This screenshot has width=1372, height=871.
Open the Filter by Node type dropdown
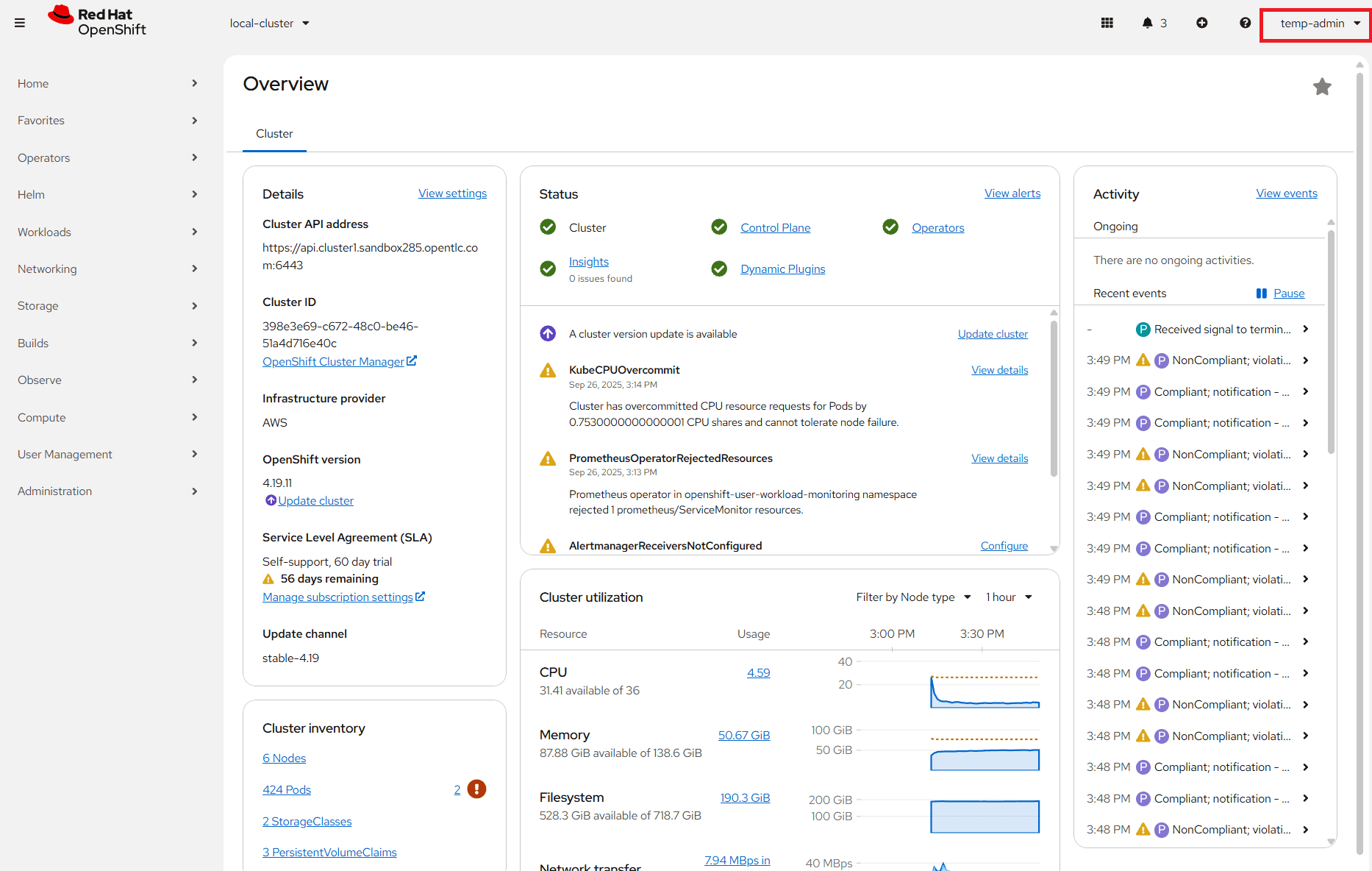point(913,597)
